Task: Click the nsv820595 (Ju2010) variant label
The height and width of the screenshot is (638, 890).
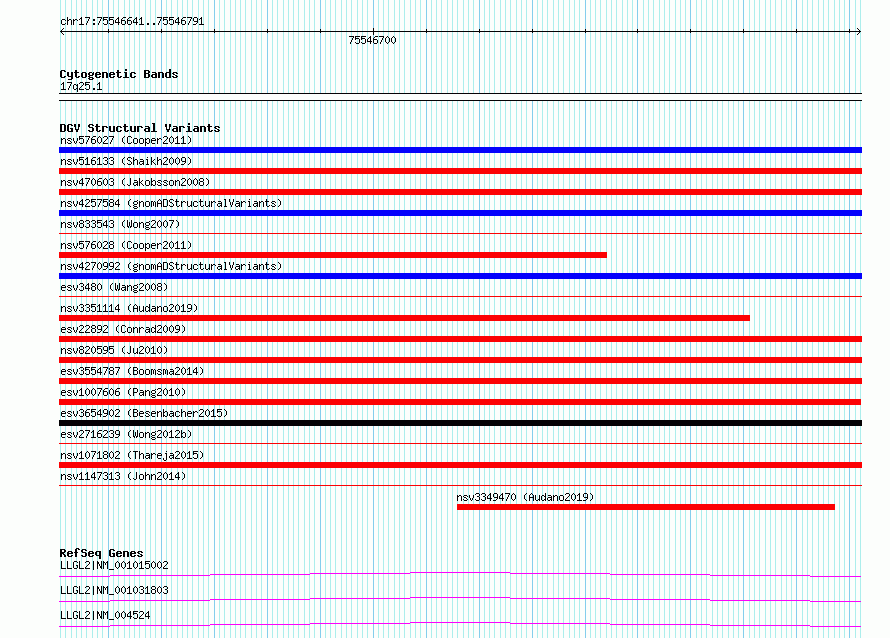Action: [x=114, y=350]
